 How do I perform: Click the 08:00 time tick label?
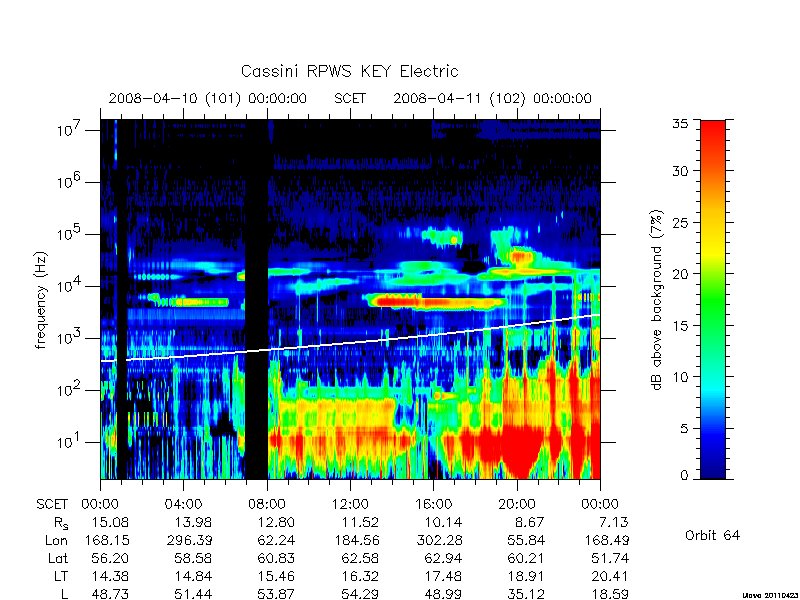tap(267, 504)
